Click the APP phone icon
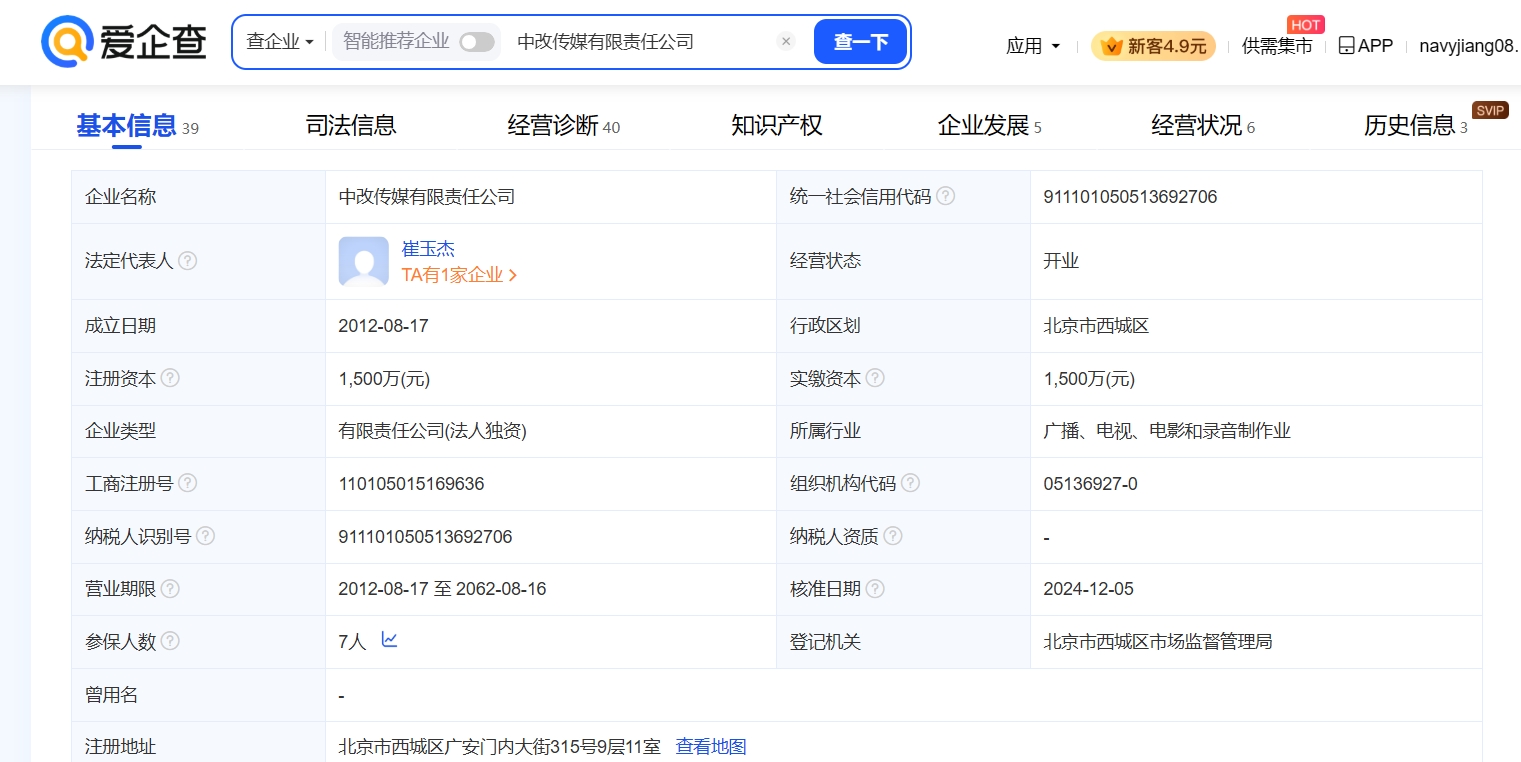Image resolution: width=1521 pixels, height=762 pixels. pyautogui.click(x=1346, y=46)
